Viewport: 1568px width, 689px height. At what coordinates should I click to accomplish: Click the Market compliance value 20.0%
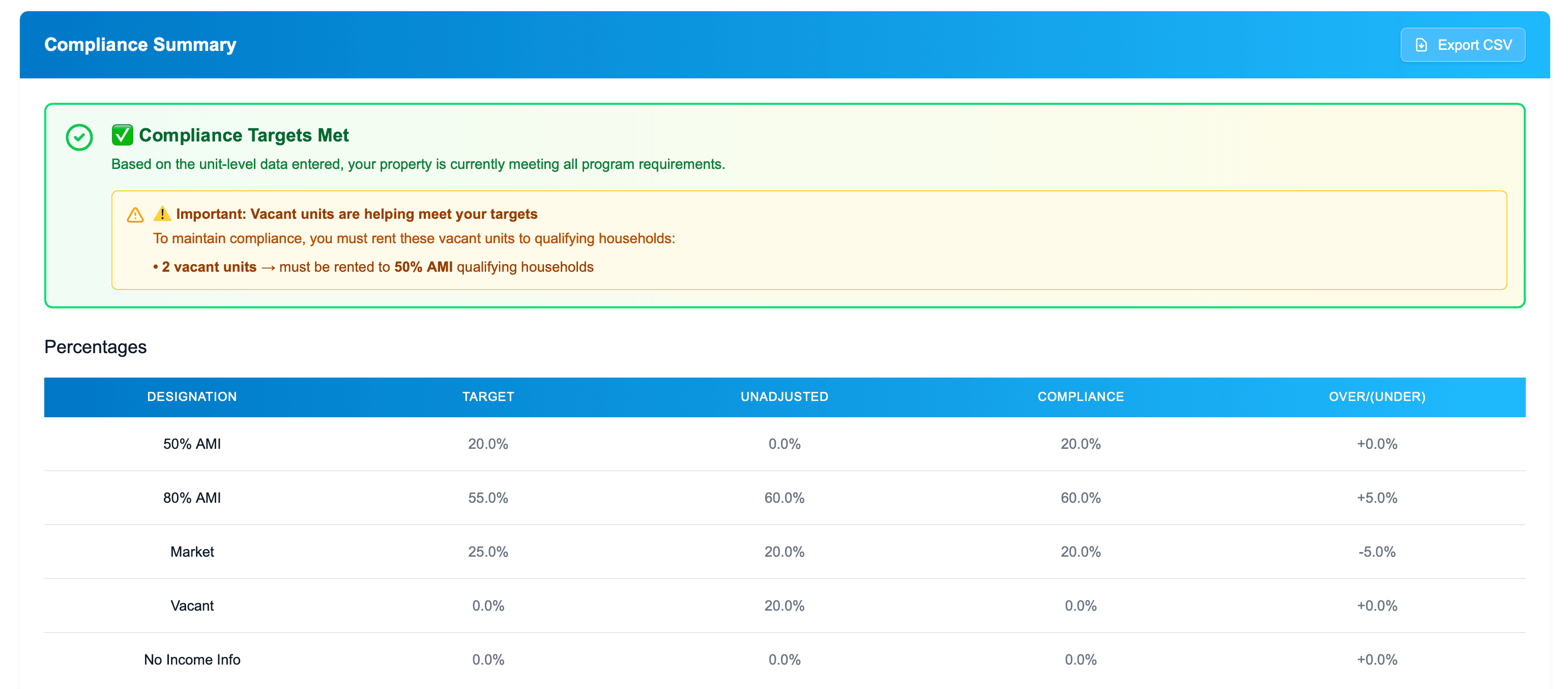(x=1081, y=552)
